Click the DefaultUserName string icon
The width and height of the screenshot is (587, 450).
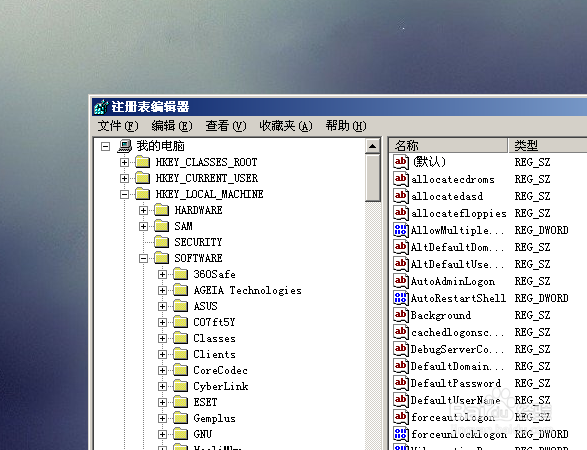point(401,400)
